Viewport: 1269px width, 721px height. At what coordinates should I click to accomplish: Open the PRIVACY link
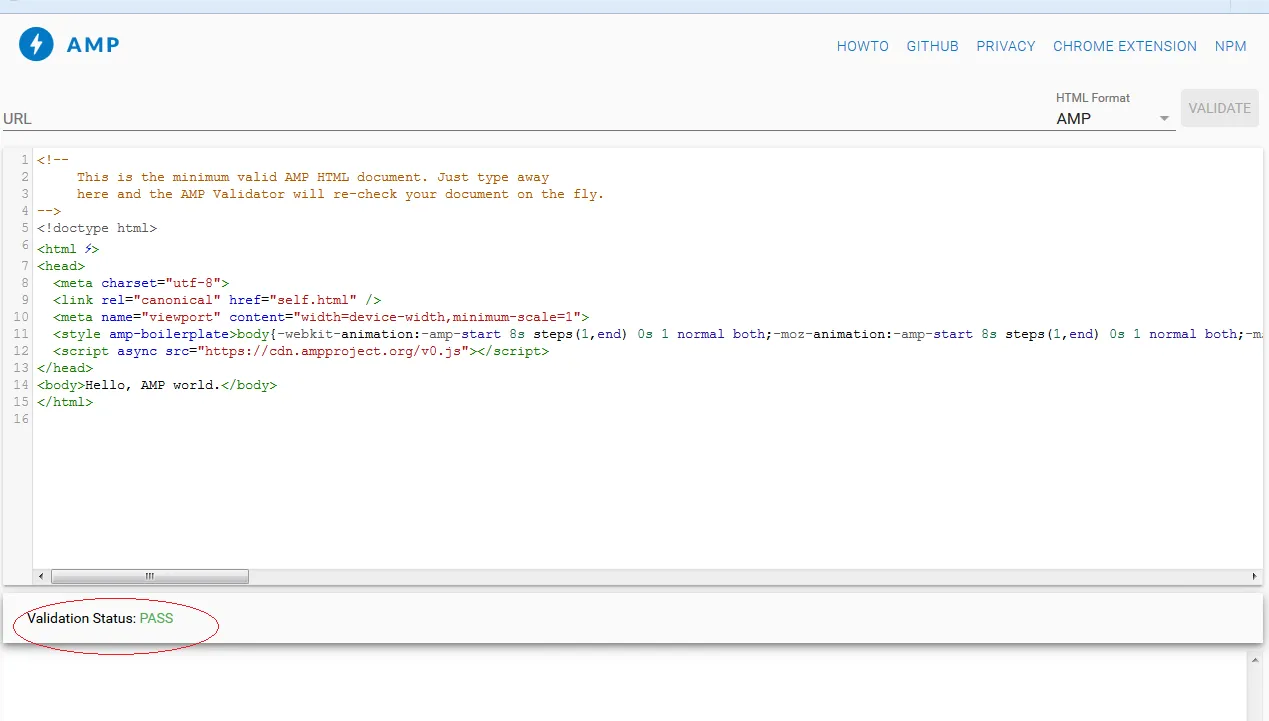point(1005,46)
